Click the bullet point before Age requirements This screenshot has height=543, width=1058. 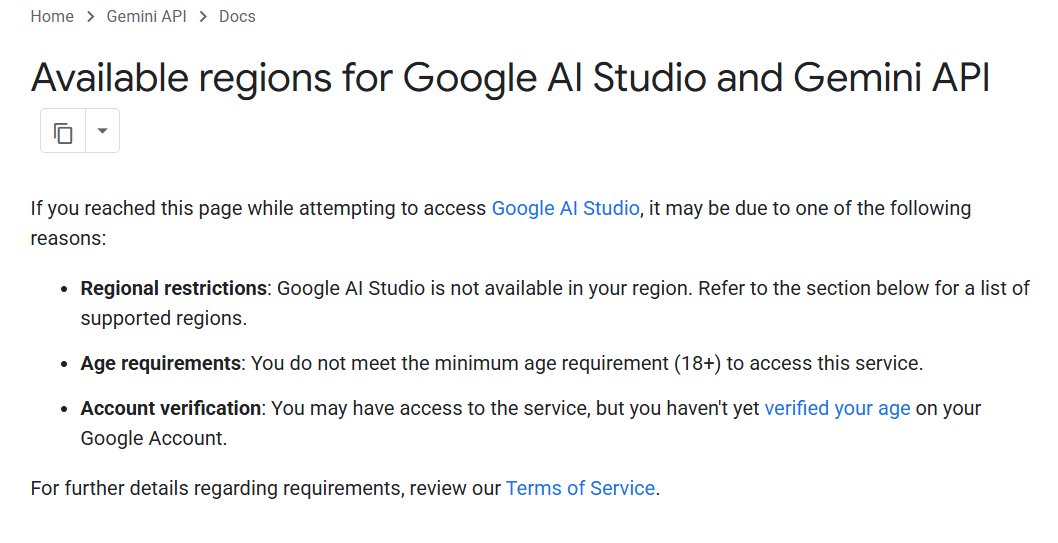[67, 363]
